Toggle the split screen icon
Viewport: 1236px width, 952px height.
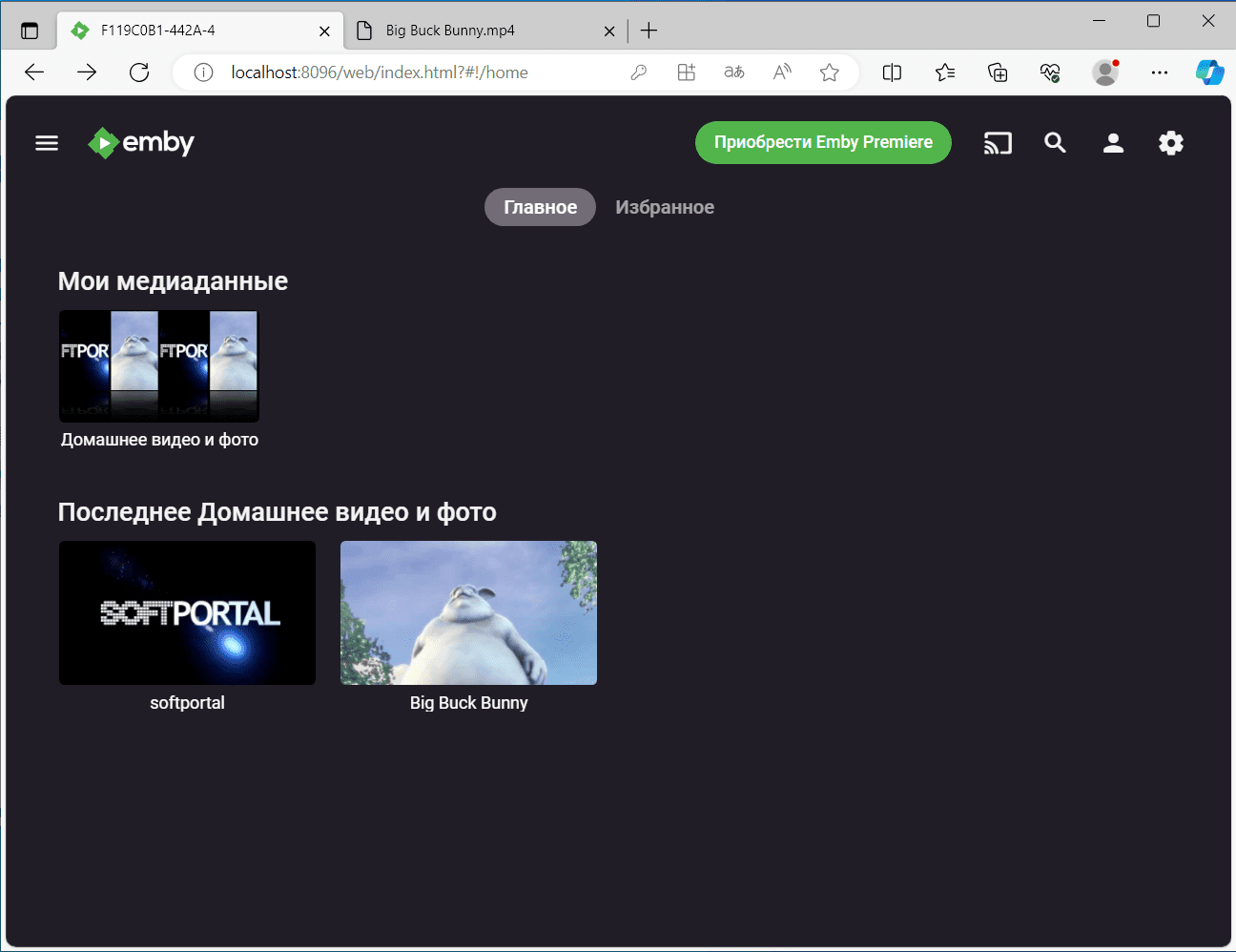892,72
